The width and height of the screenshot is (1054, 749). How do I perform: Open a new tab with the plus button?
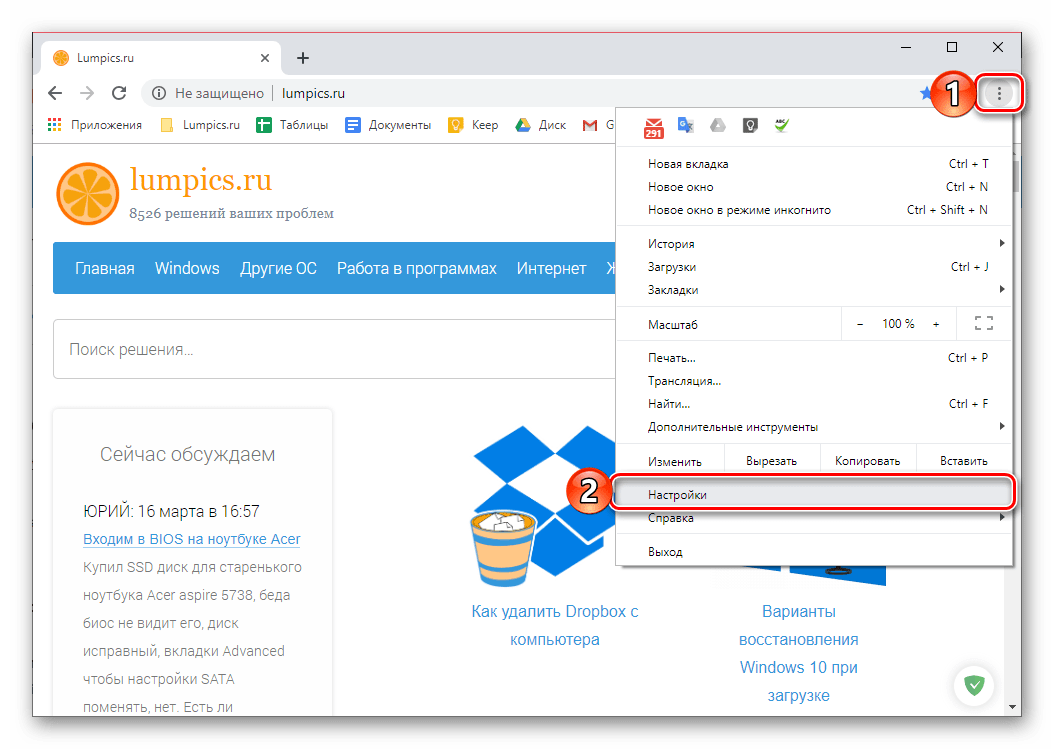[302, 58]
